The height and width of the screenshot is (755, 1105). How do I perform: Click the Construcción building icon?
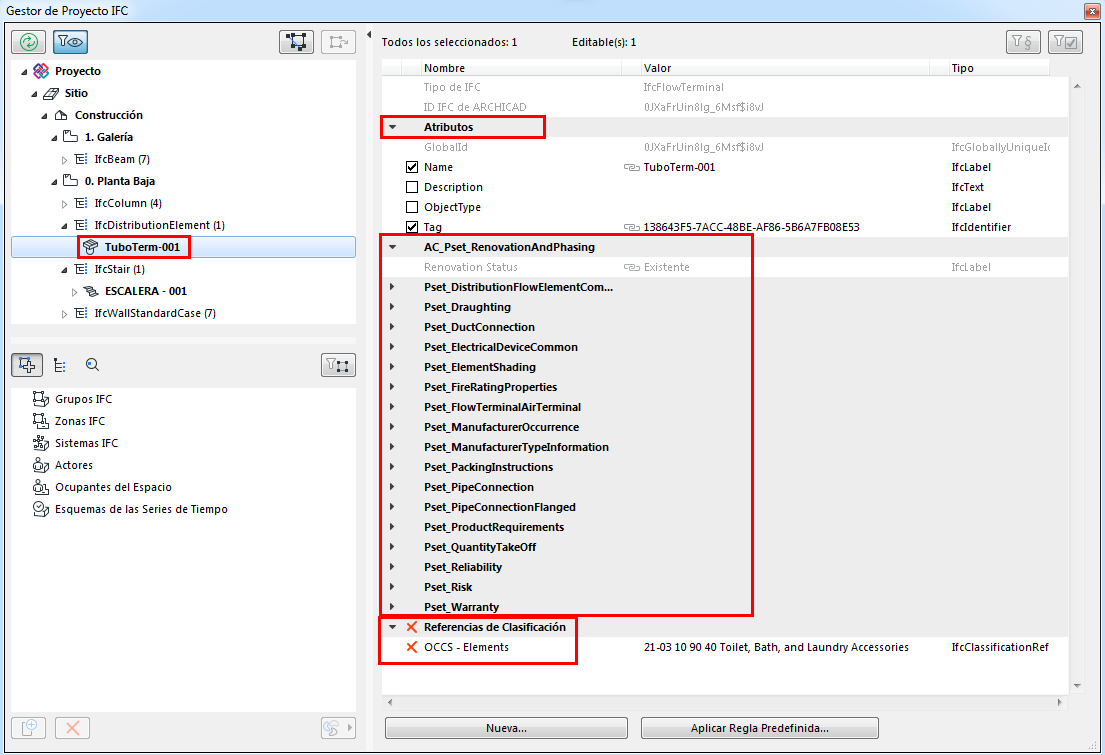pyautogui.click(x=61, y=115)
